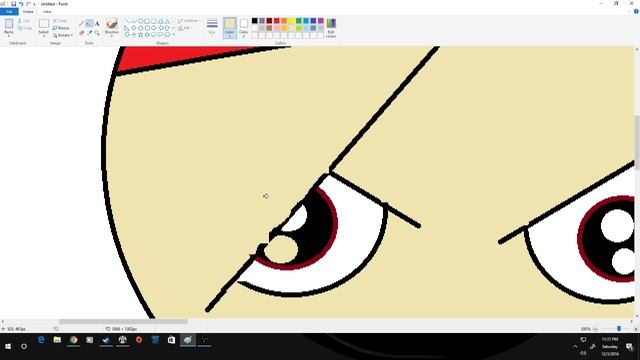Open the Windows Start menu
Image resolution: width=640 pixels, height=360 pixels.
tap(8, 346)
